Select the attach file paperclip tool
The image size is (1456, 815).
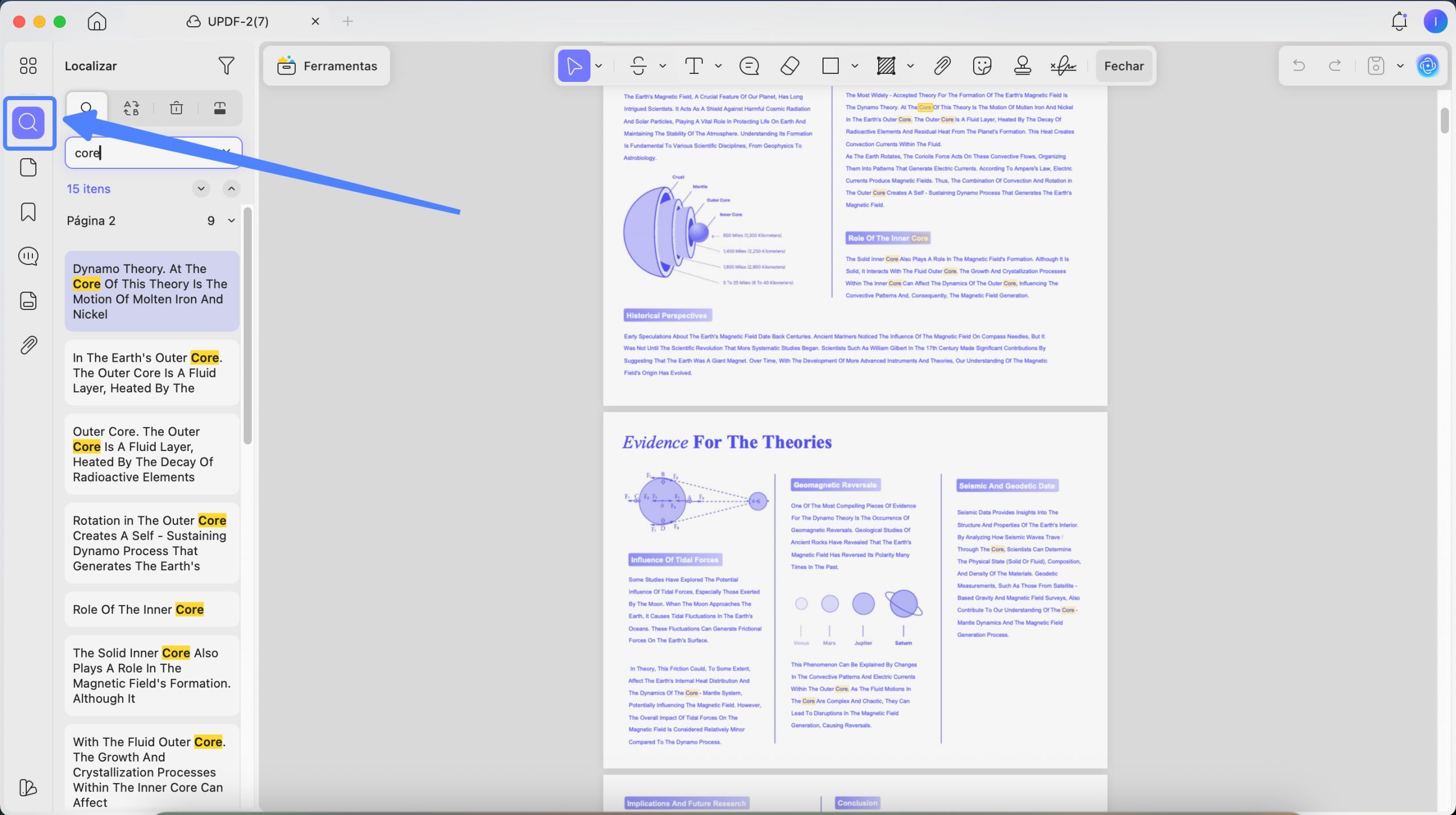click(x=942, y=66)
